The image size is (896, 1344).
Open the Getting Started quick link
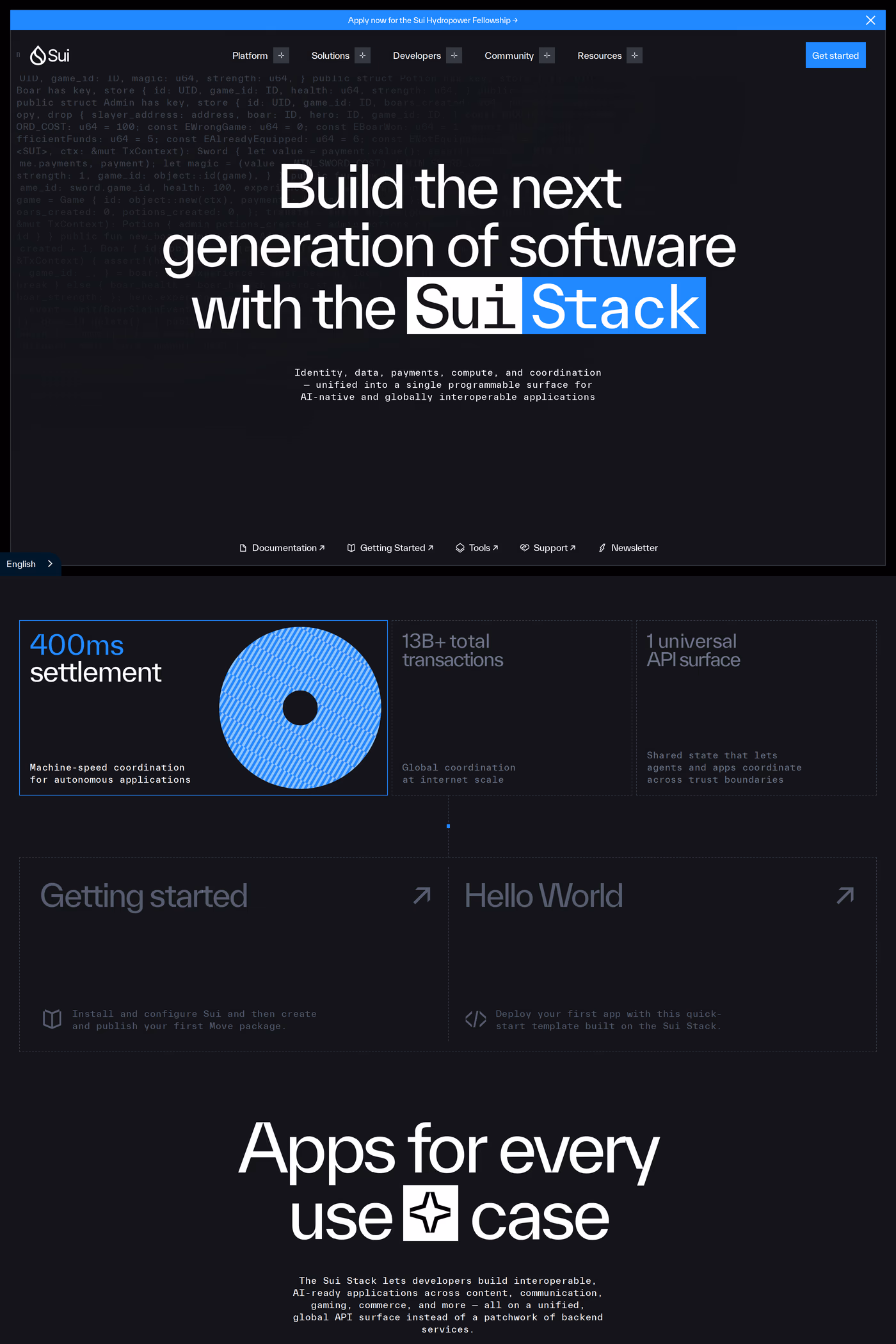(390, 548)
